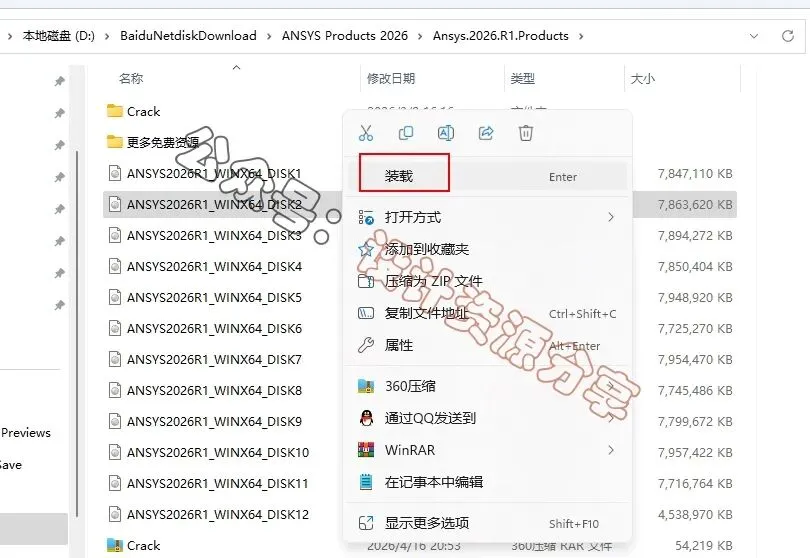Click the Rename icon in context menu

tap(446, 133)
